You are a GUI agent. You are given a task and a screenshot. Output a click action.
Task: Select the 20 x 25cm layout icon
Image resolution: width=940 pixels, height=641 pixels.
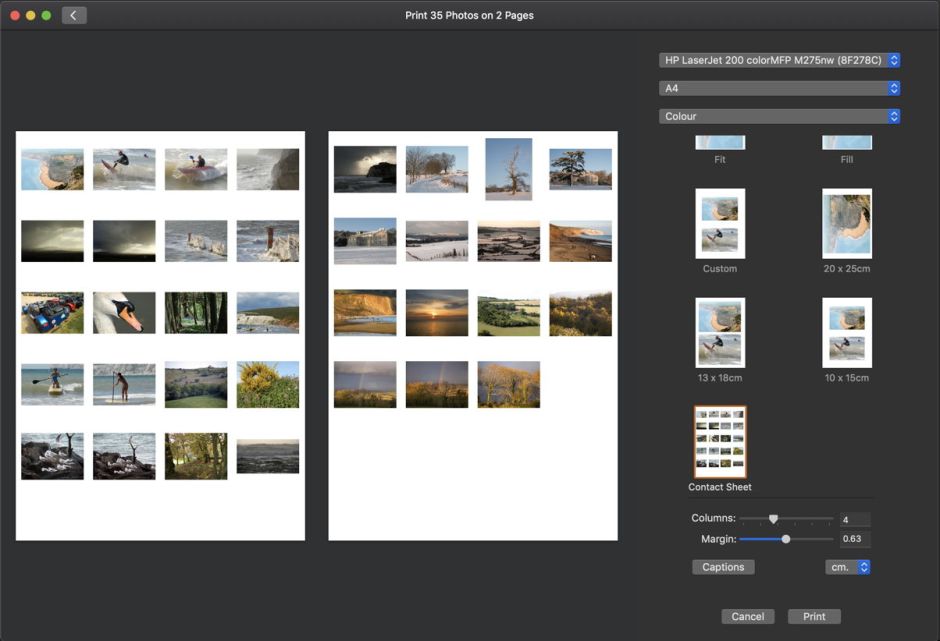click(x=846, y=224)
